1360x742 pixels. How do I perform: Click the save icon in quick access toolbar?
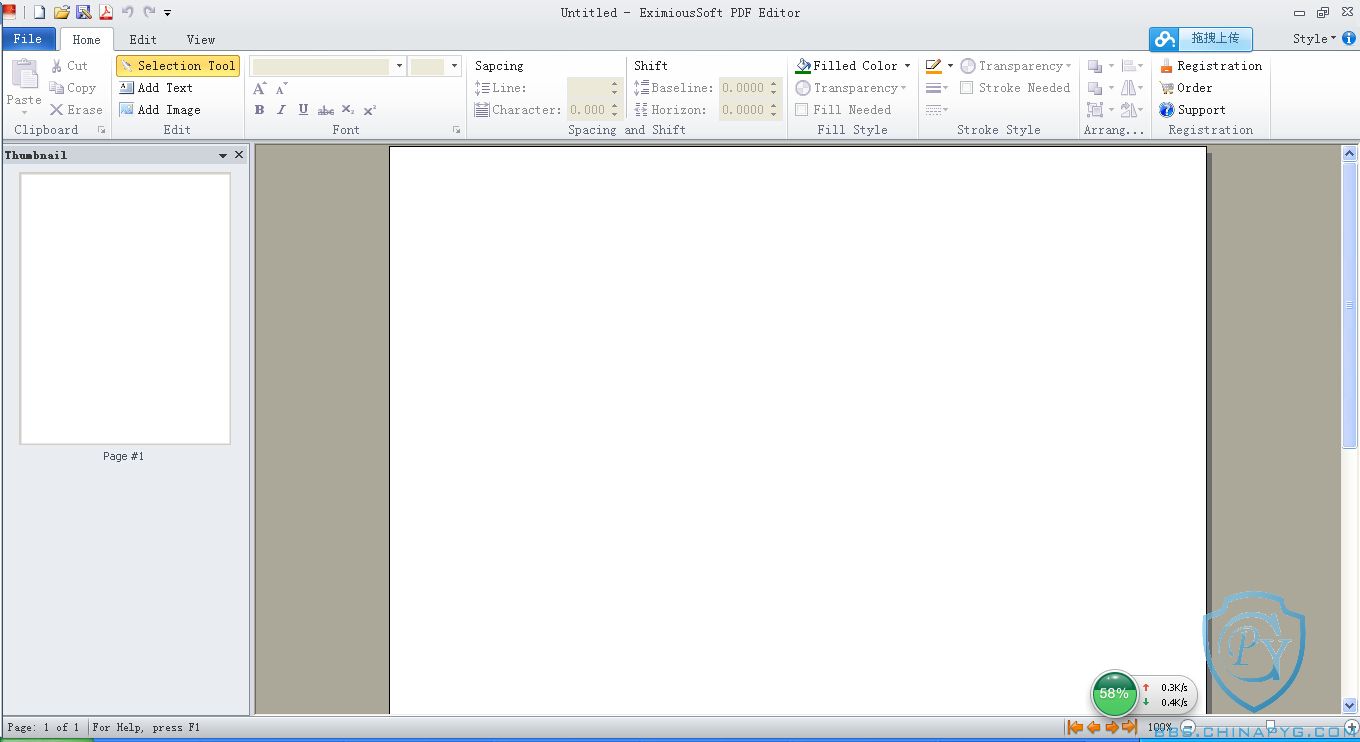click(83, 12)
